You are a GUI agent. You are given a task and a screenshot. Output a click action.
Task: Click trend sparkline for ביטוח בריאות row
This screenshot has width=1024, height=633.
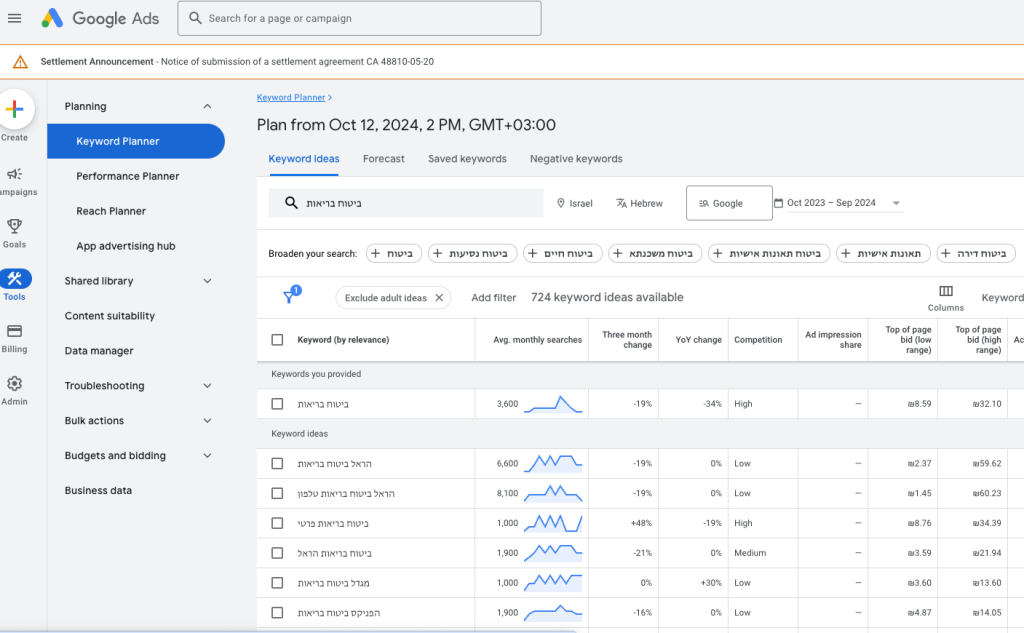point(552,404)
